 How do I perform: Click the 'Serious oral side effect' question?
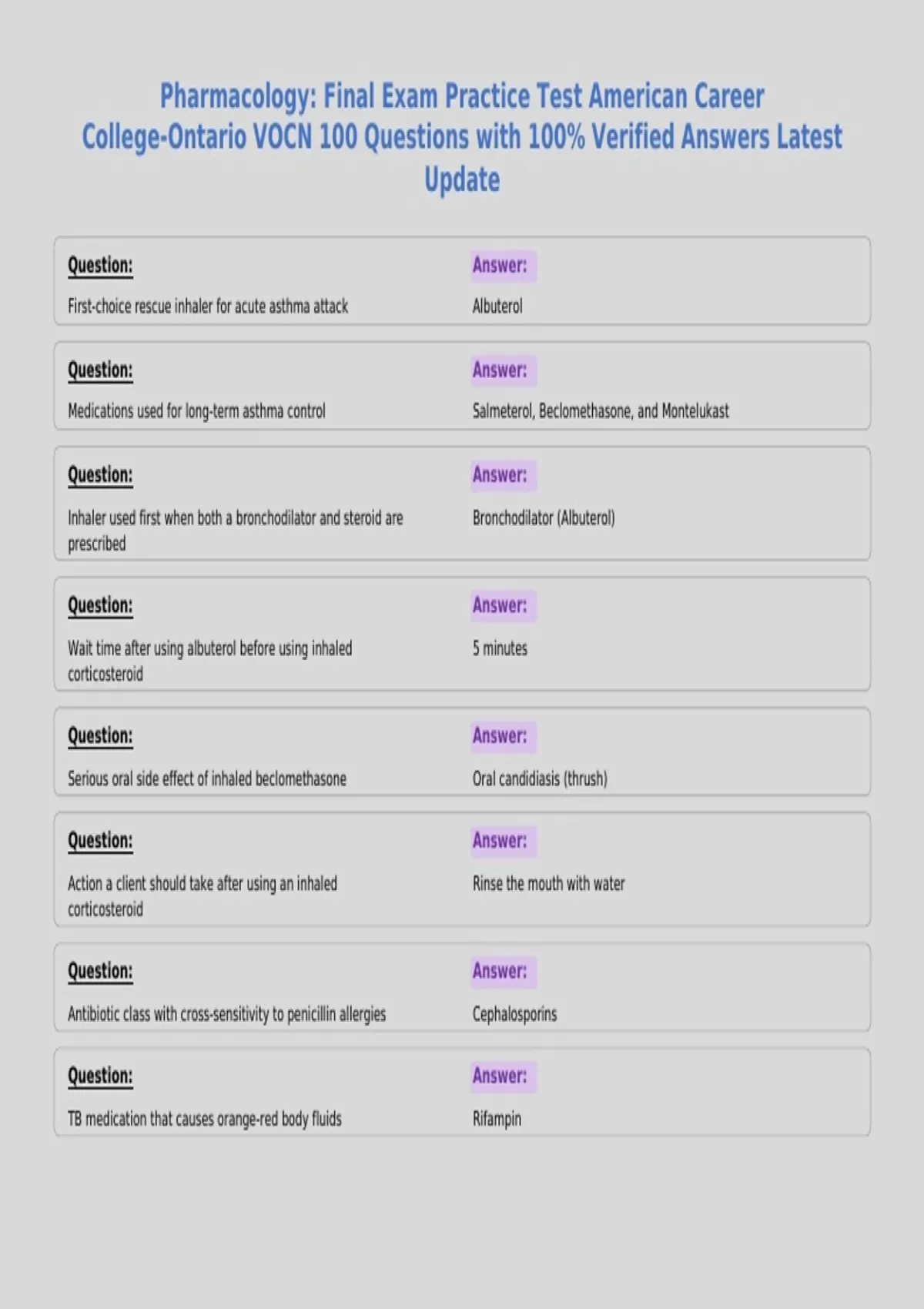point(207,778)
